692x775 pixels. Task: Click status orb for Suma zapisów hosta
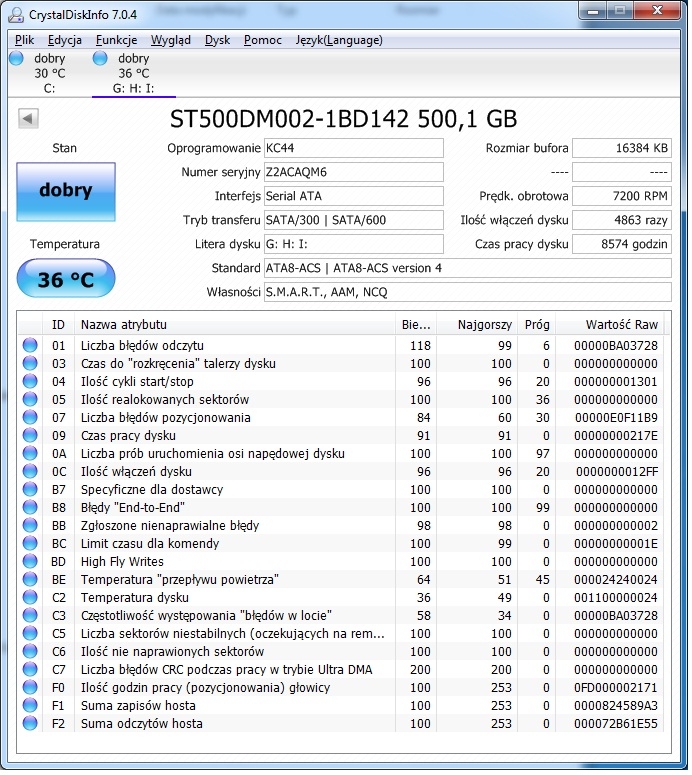30,705
